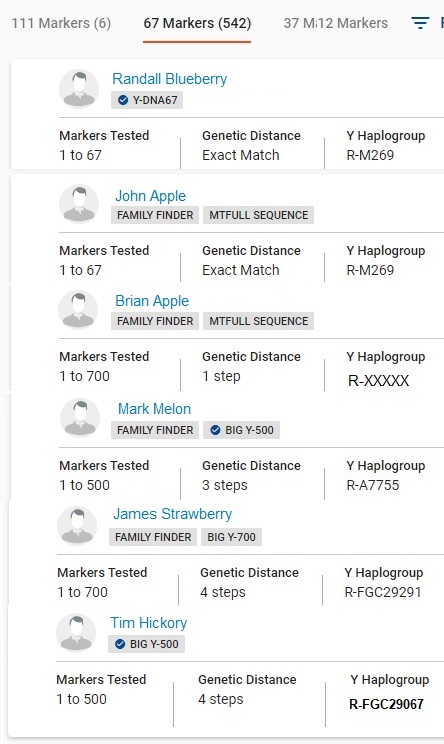Switch to the 111 Markers tab

click(61, 23)
